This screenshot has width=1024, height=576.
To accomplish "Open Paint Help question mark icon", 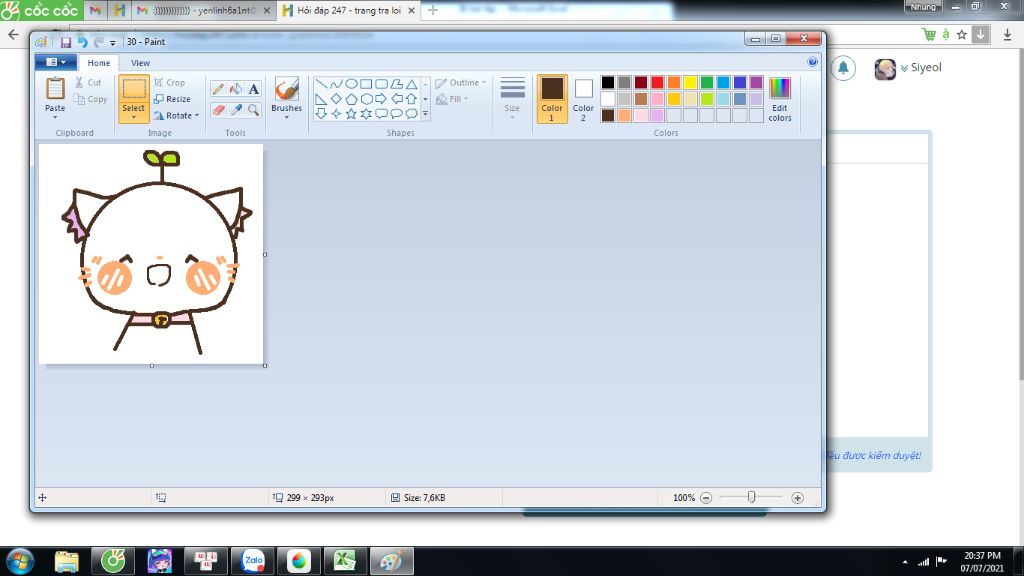I will [812, 61].
